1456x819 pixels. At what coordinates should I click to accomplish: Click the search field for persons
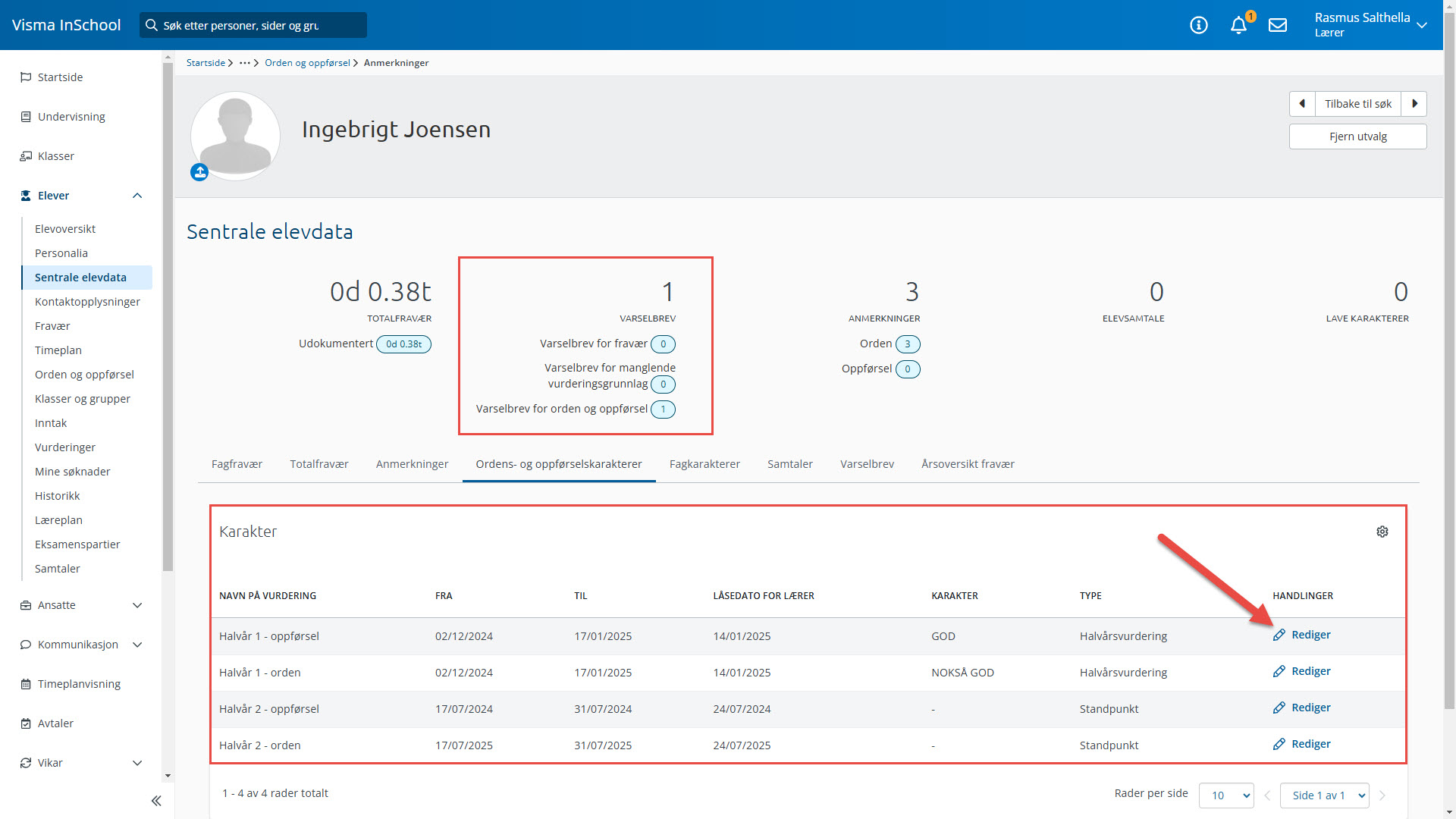[x=254, y=25]
